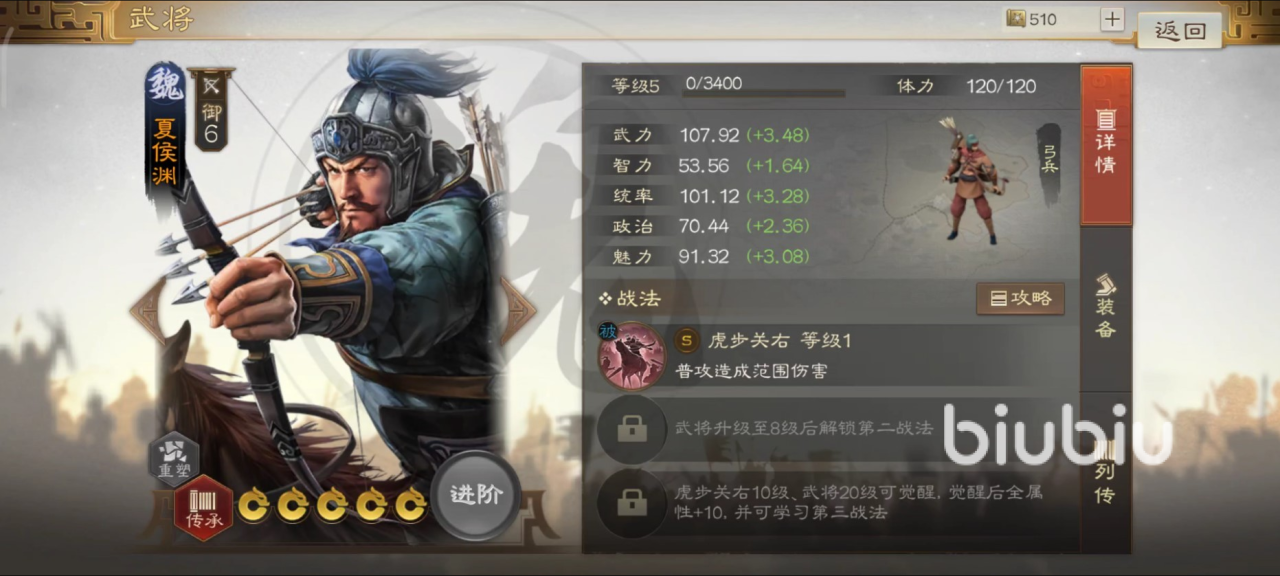Viewport: 1280px width, 576px height.
Task: Click the 虎步关右 skill portrait icon
Action: click(632, 356)
